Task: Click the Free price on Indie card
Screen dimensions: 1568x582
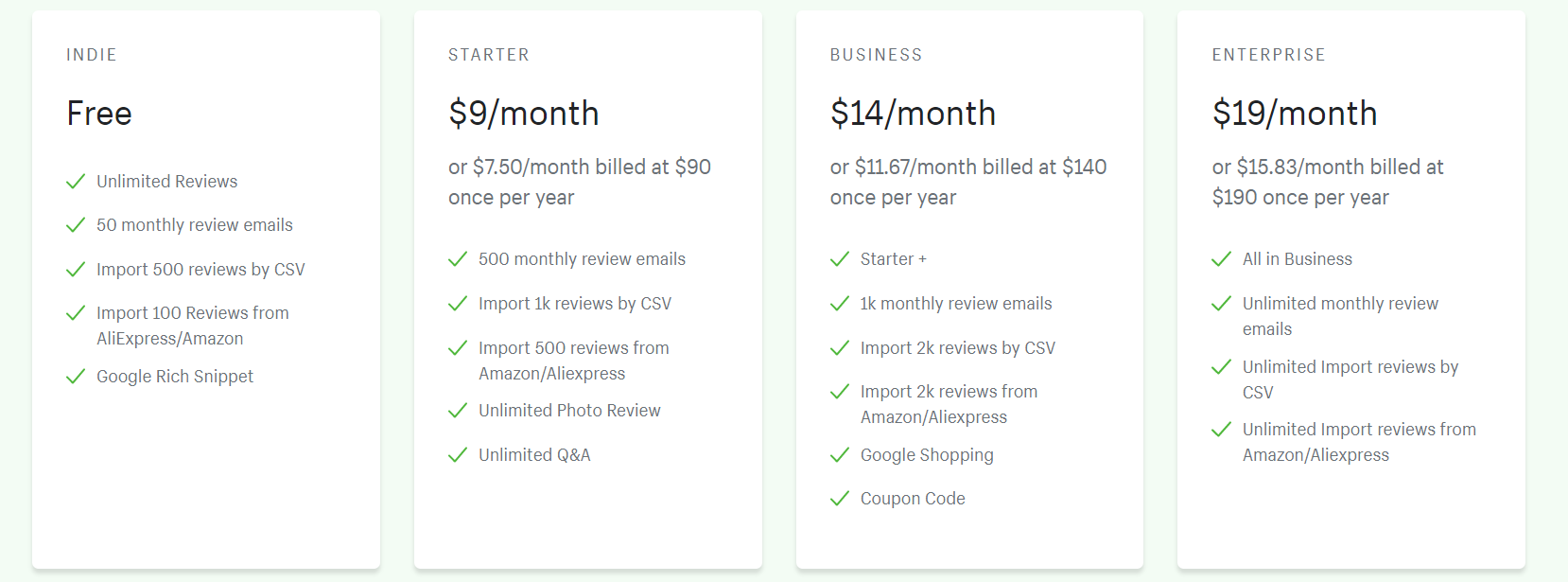Action: (99, 114)
